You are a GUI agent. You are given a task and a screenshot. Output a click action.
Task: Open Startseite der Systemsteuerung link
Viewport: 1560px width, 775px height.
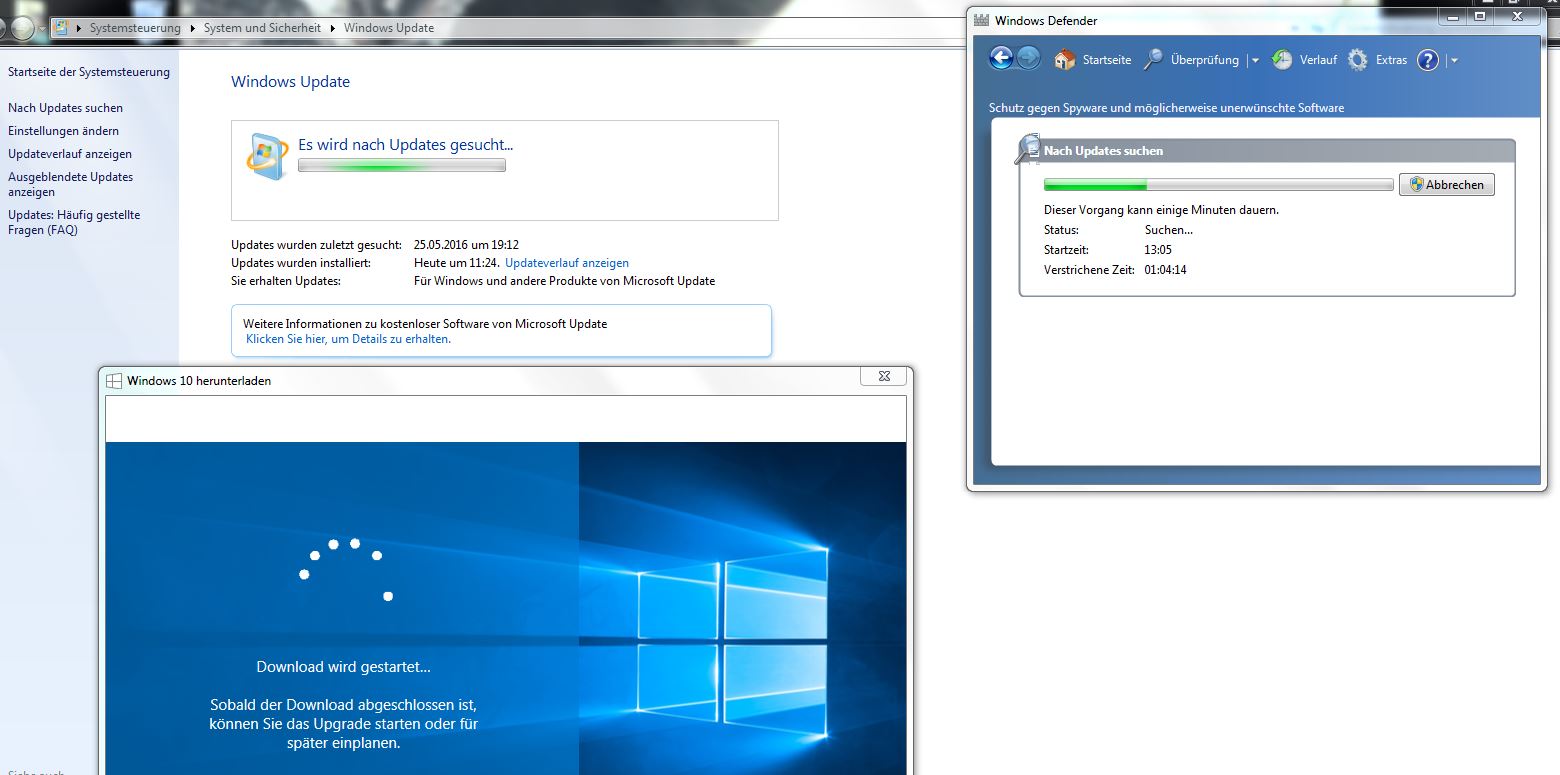[x=89, y=72]
